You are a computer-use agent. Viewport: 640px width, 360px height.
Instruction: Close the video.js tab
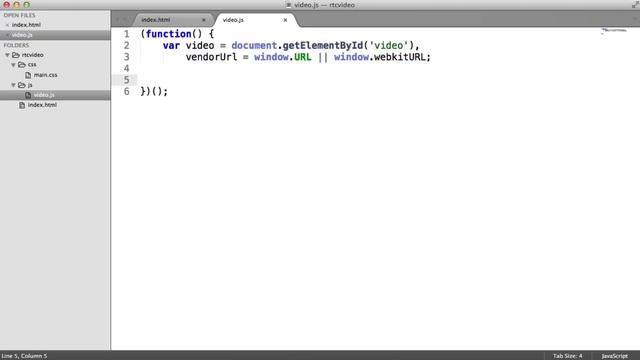pyautogui.click(x=285, y=20)
